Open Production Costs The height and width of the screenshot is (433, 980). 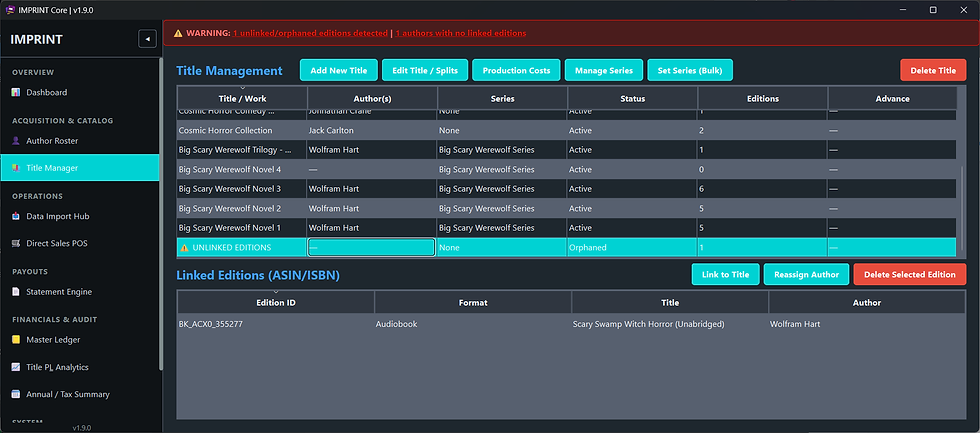[516, 71]
